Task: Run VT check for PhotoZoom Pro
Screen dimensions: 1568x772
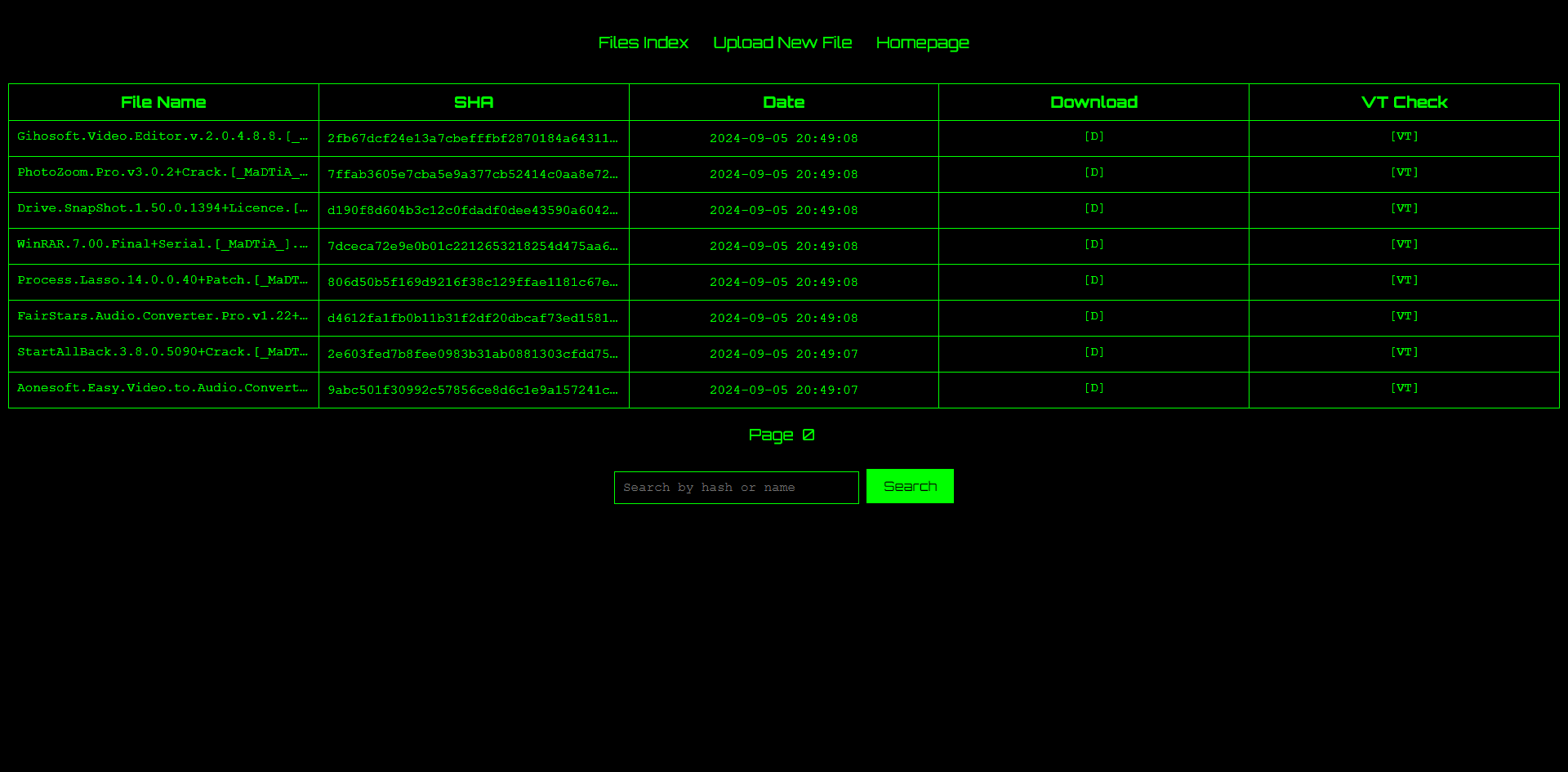Action: (1404, 172)
